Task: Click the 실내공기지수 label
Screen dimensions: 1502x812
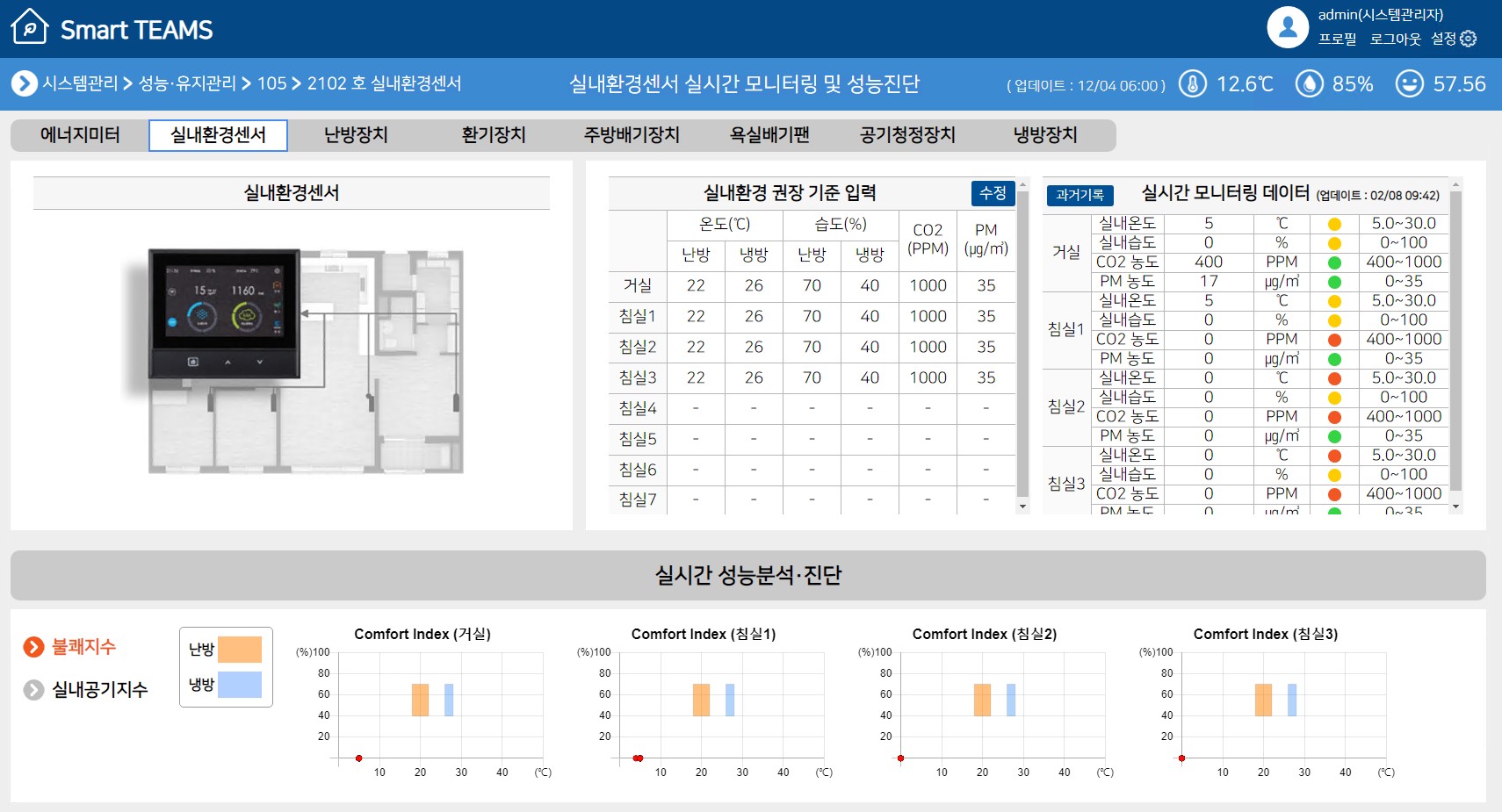Action: coord(99,690)
